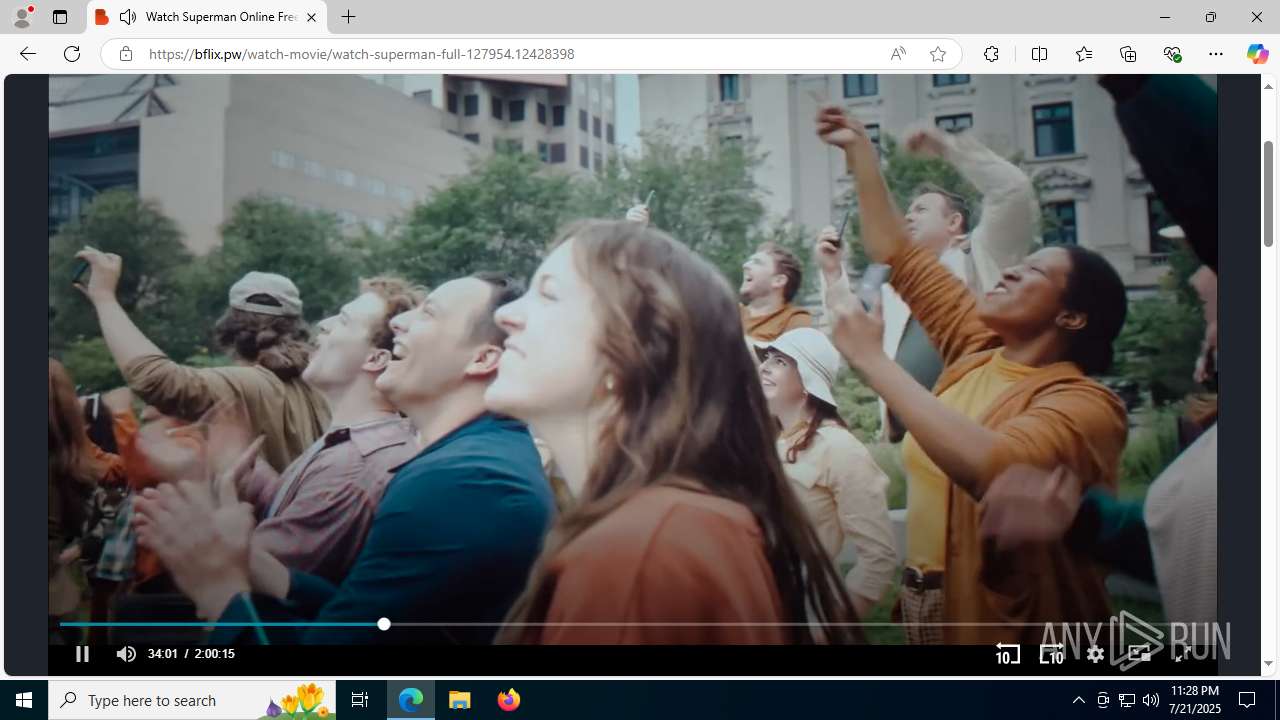Enable Split screen view
The height and width of the screenshot is (720, 1280).
point(1039,54)
